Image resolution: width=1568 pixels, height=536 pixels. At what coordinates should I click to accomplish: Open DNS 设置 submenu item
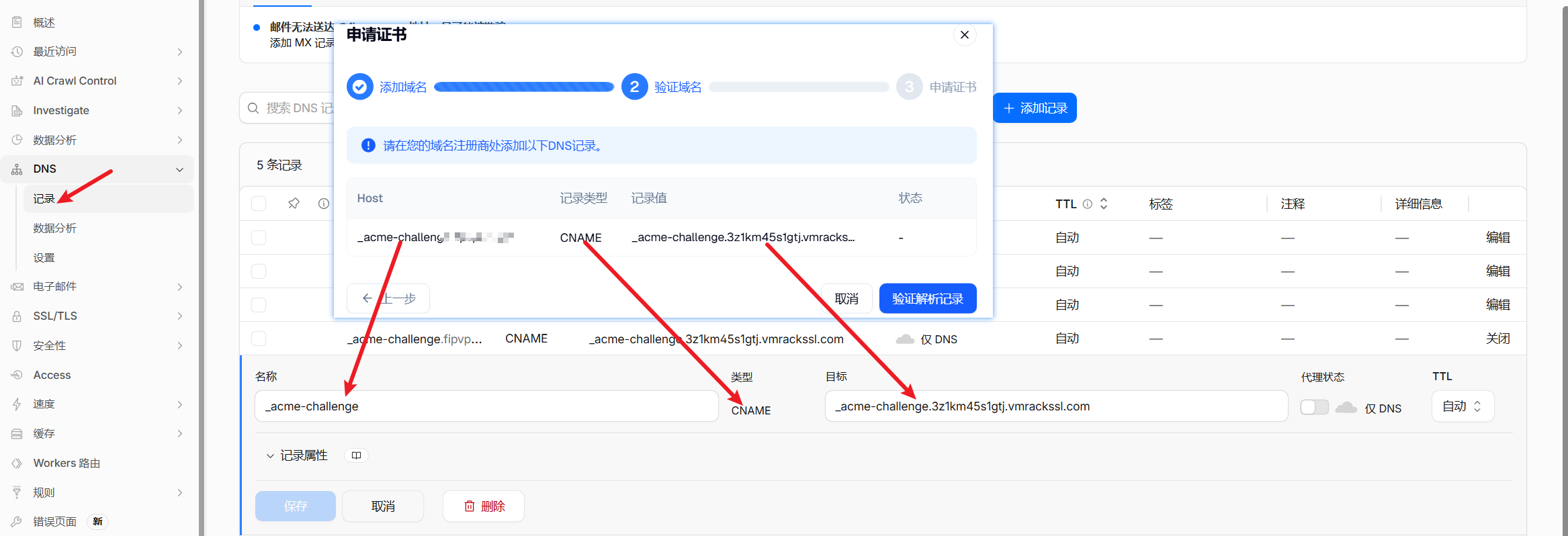[109, 258]
